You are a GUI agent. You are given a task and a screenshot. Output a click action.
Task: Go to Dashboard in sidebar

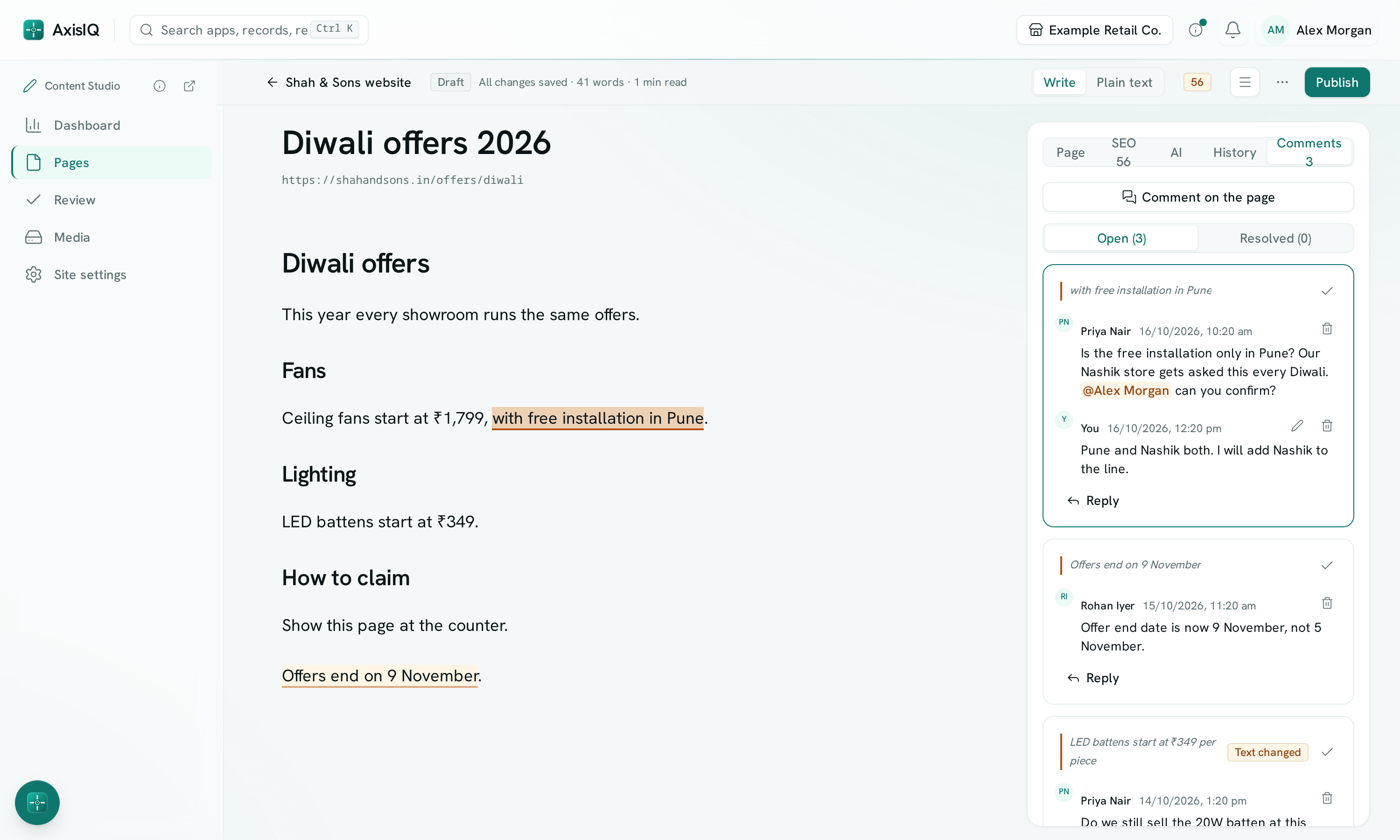[112, 125]
